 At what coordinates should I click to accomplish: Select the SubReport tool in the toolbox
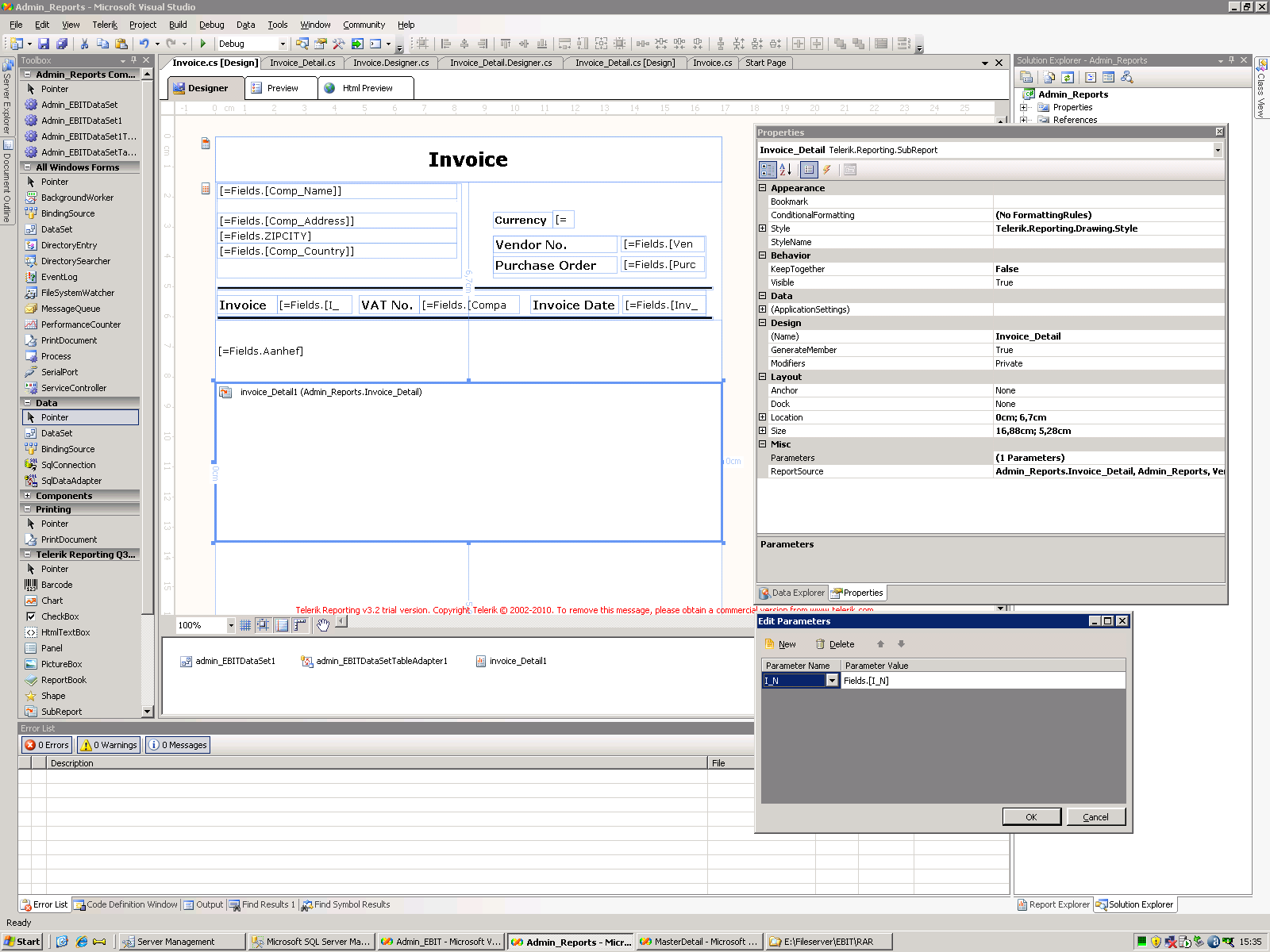61,712
